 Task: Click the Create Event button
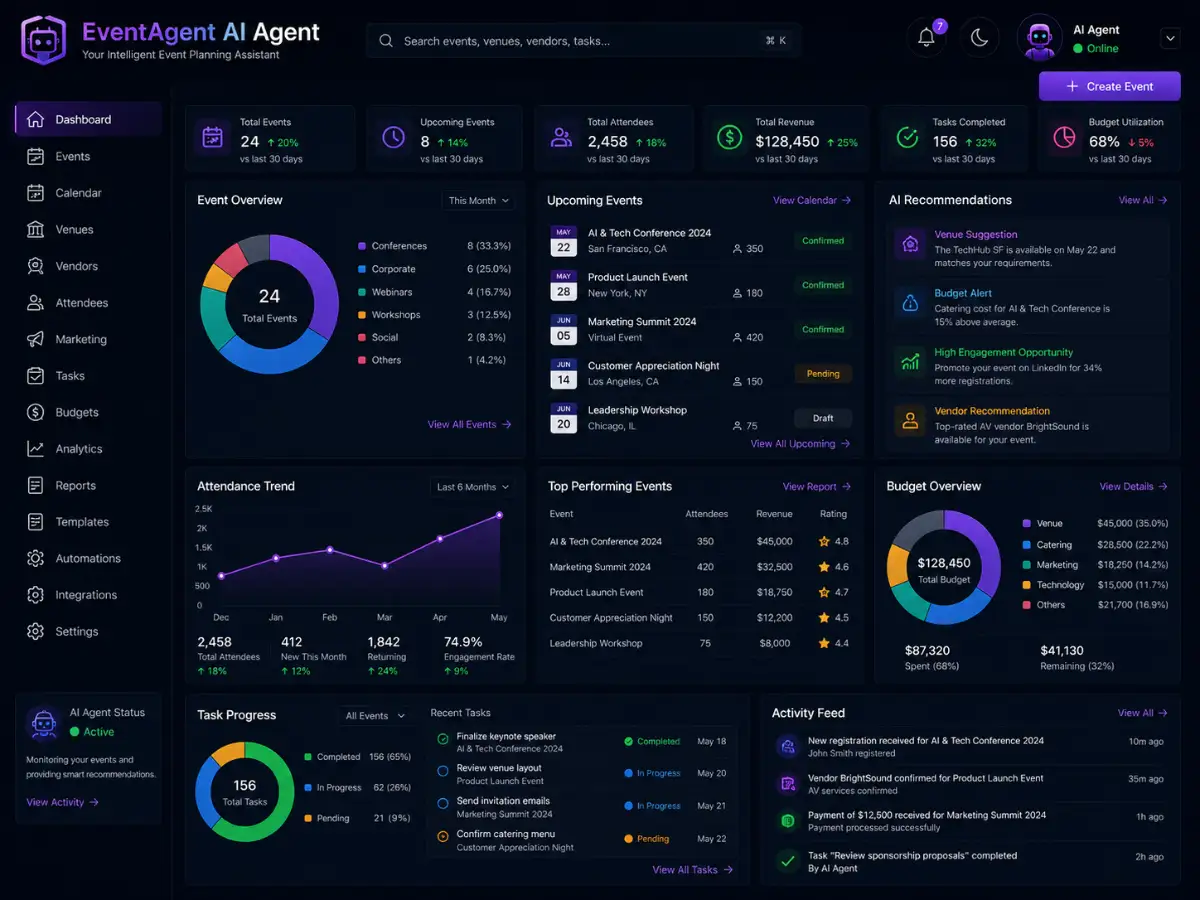tap(1110, 86)
